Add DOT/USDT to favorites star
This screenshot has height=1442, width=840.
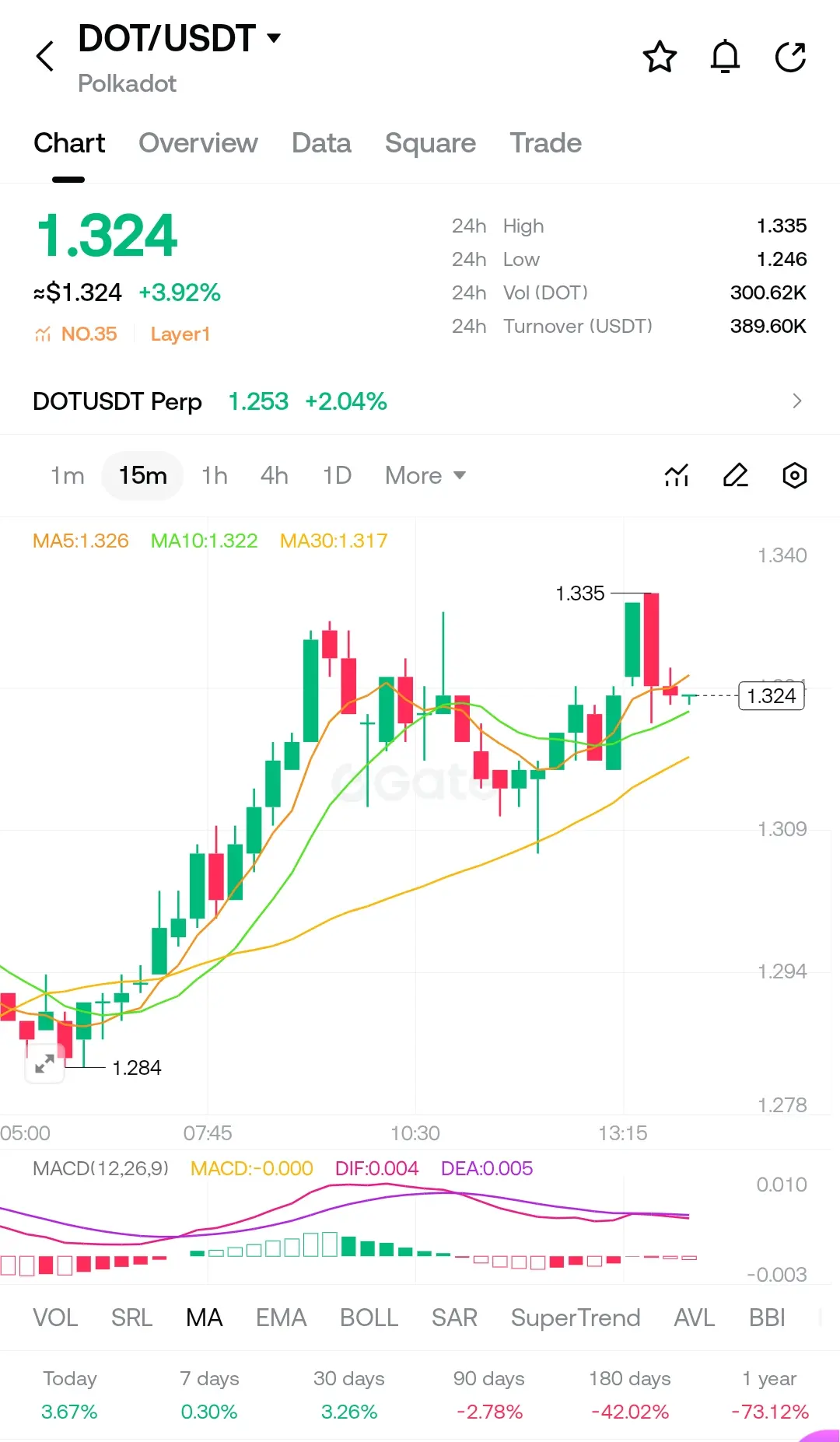pyautogui.click(x=660, y=57)
